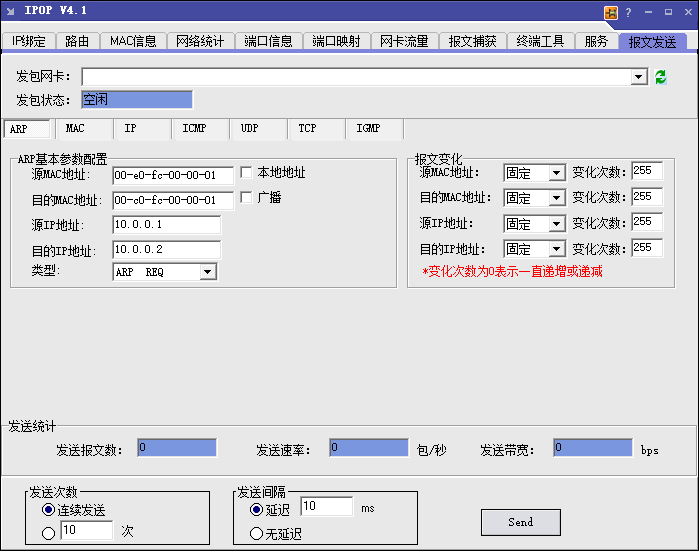The height and width of the screenshot is (551, 699).
Task: Click 源MAC地址 变化次数 field
Action: tap(647, 171)
